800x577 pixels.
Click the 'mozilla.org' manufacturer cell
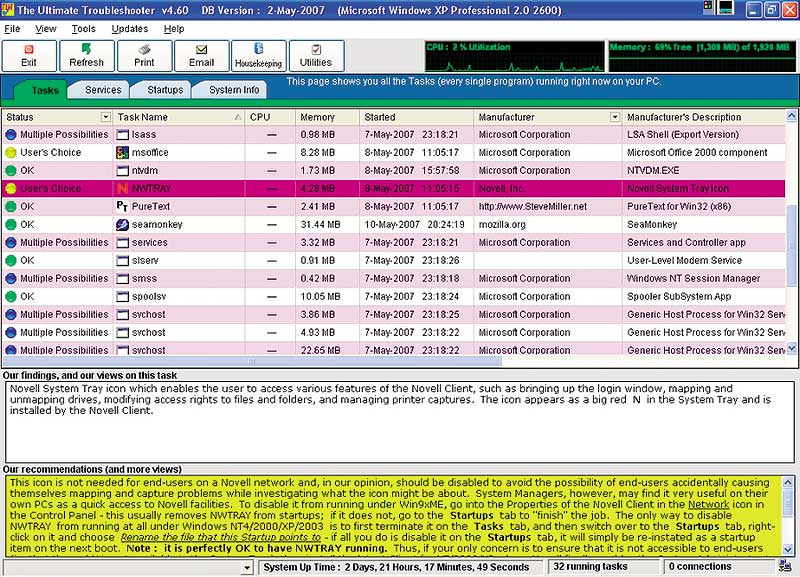click(x=502, y=224)
